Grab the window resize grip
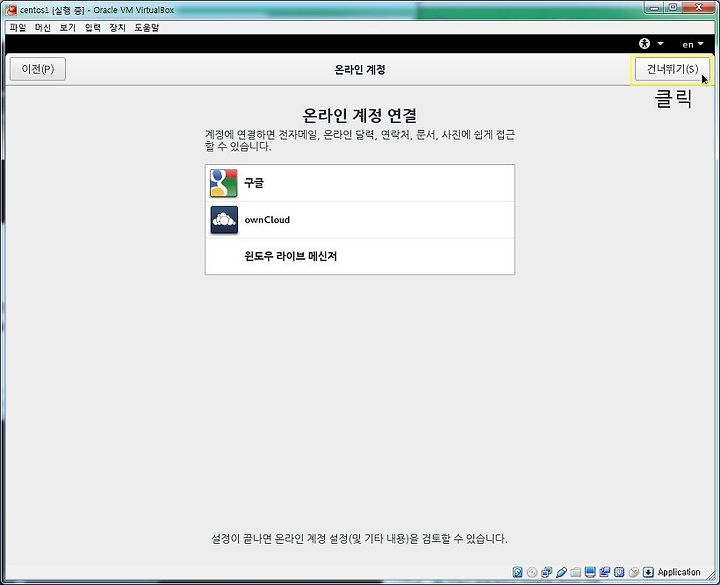The height and width of the screenshot is (585, 720). tap(711, 574)
